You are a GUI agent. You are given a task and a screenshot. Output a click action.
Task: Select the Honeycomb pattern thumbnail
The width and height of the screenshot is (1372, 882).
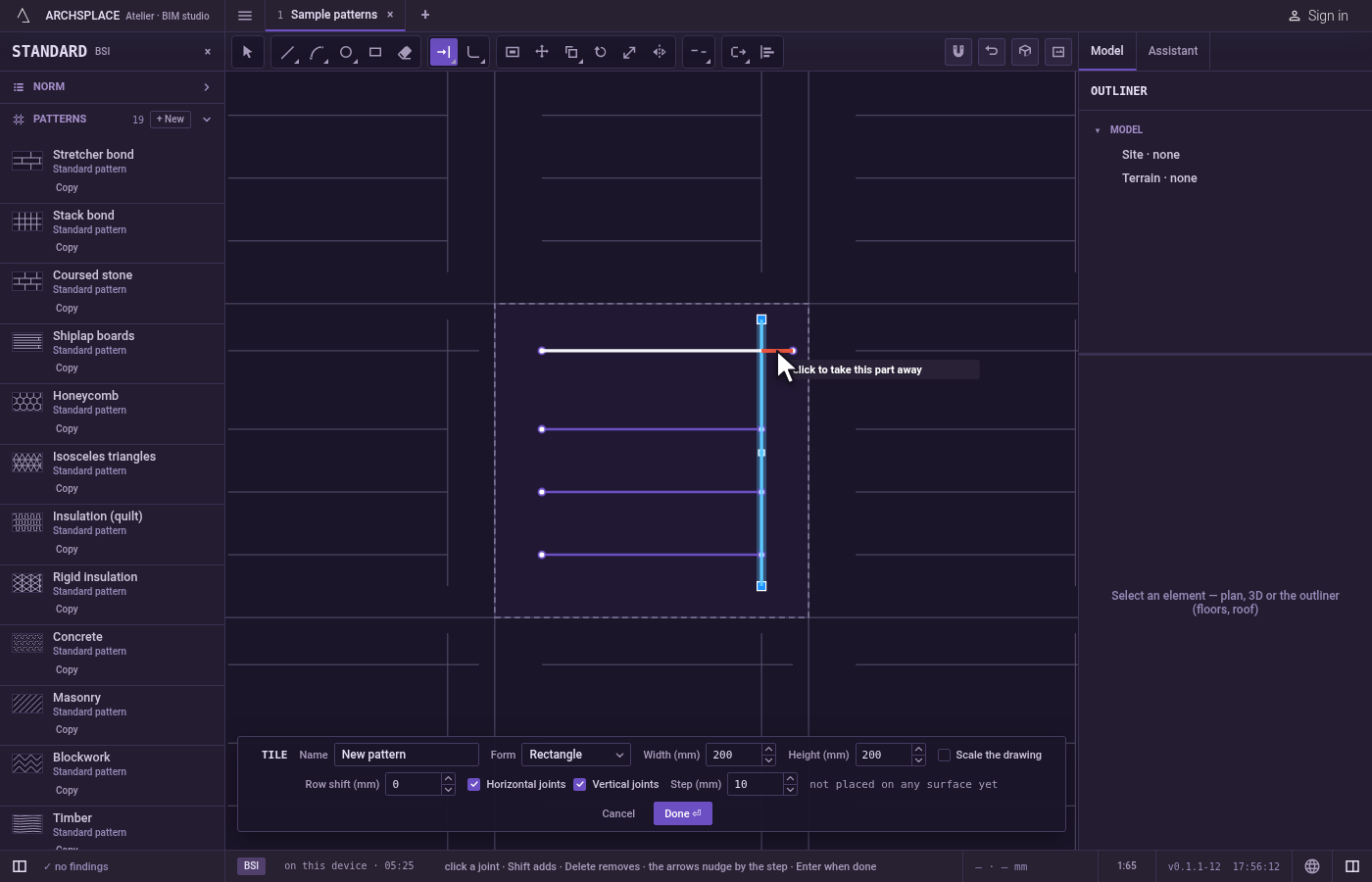tap(27, 403)
